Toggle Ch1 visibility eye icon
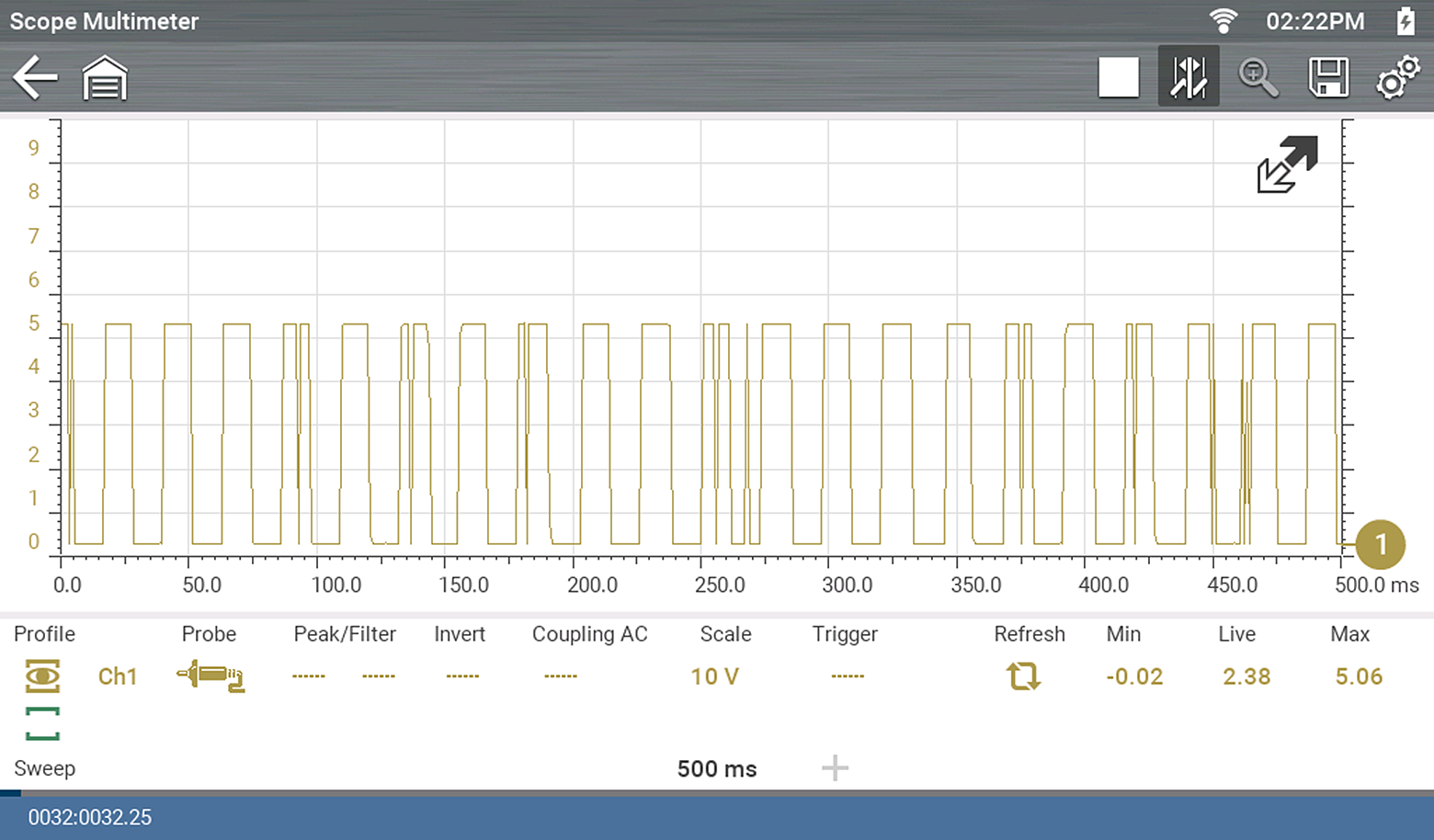This screenshot has width=1434, height=840. click(x=42, y=676)
